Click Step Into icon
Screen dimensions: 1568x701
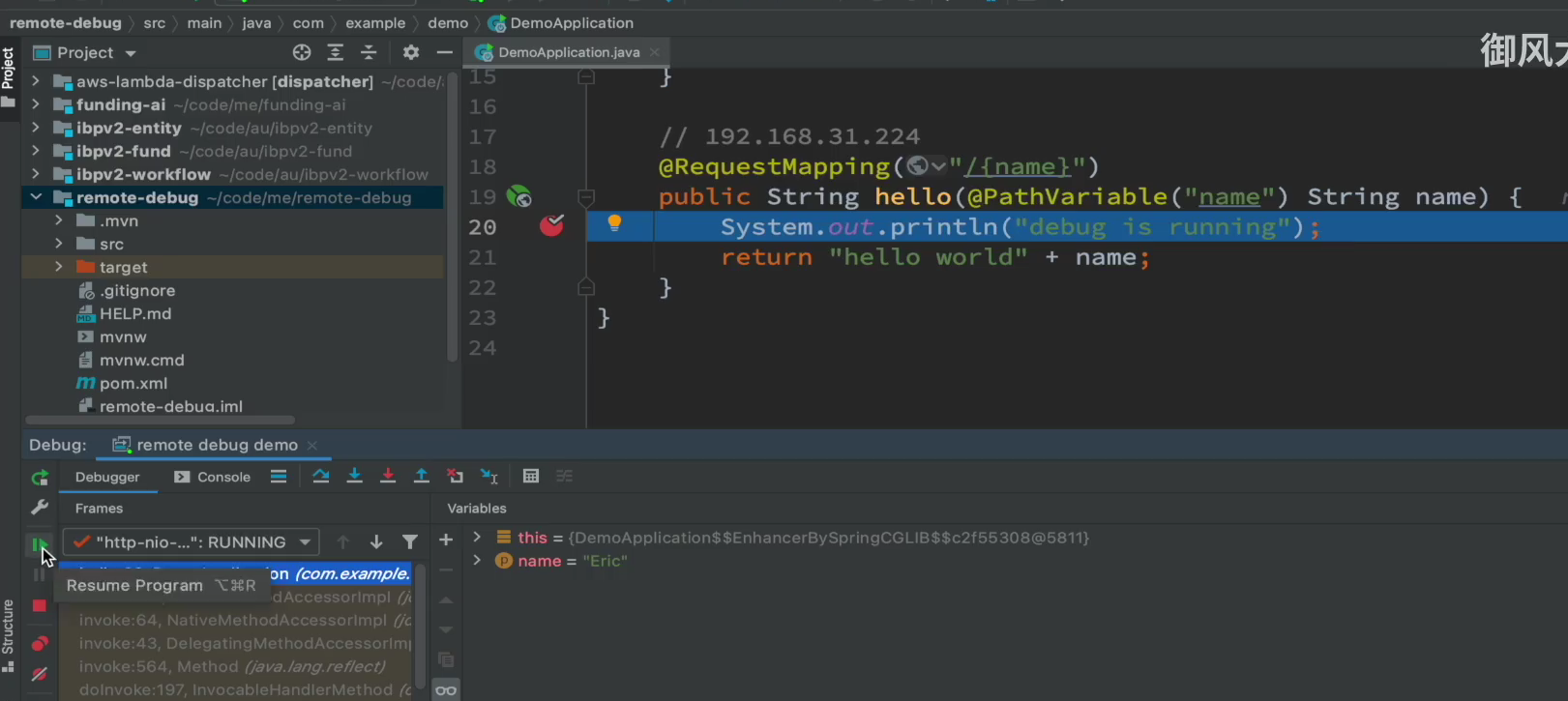coord(354,476)
